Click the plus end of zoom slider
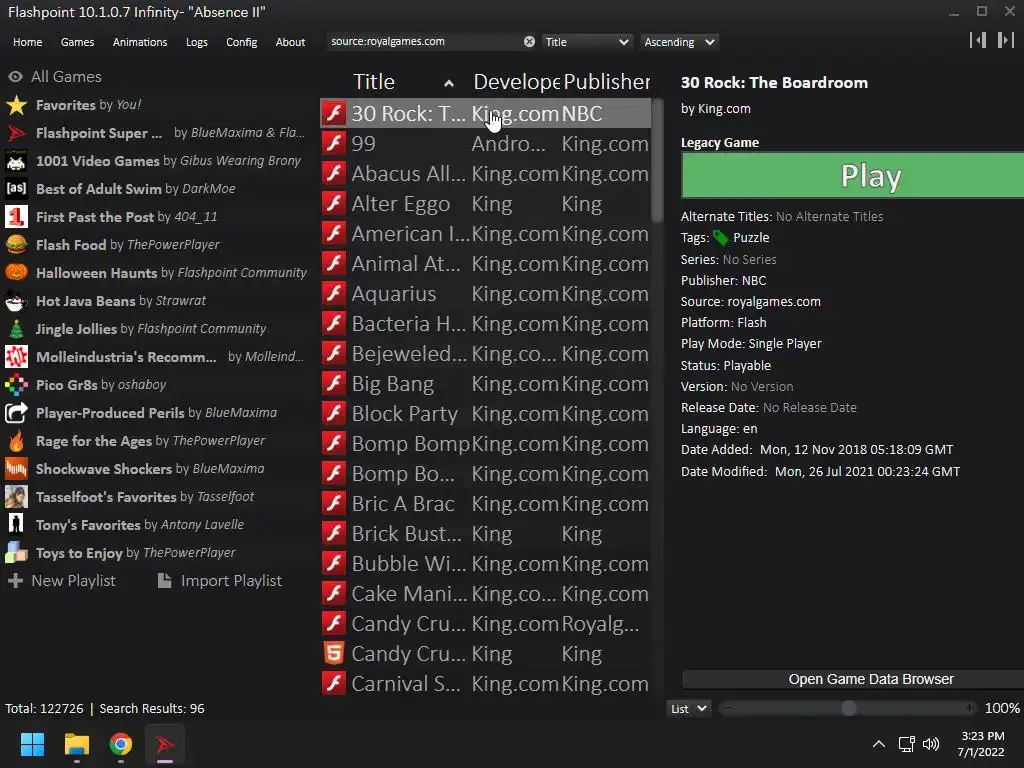The width and height of the screenshot is (1024, 768). pyautogui.click(x=970, y=708)
